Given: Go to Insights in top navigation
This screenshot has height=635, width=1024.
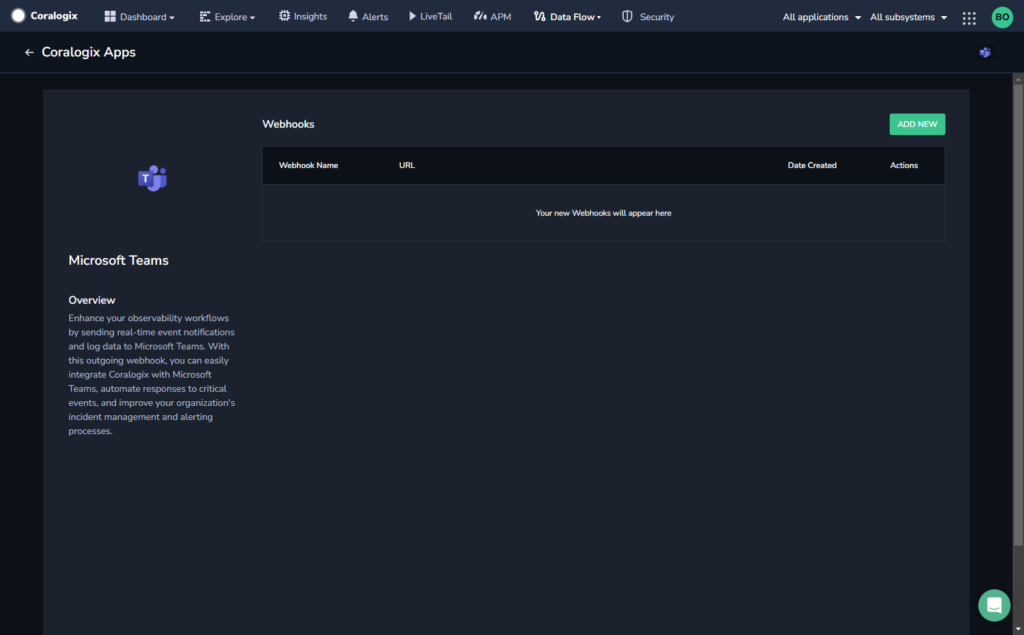Looking at the screenshot, I should [303, 16].
